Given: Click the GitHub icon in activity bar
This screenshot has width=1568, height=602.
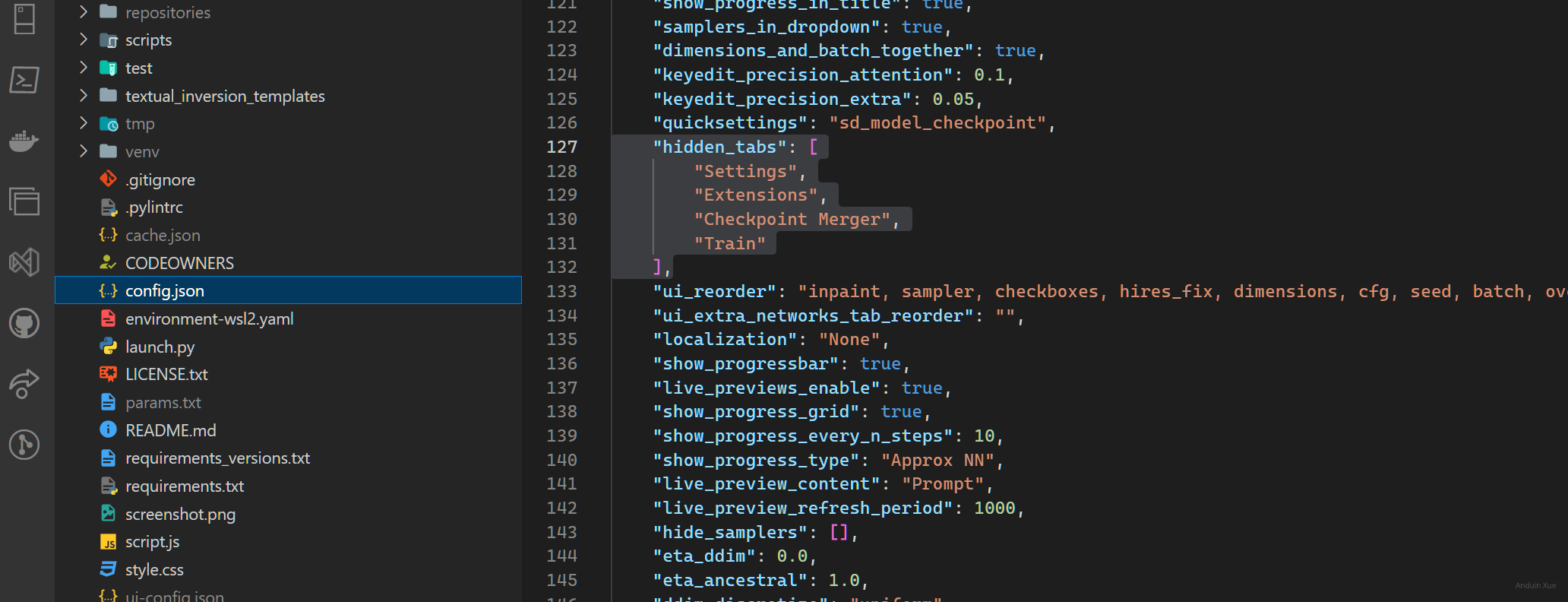Looking at the screenshot, I should tap(24, 323).
